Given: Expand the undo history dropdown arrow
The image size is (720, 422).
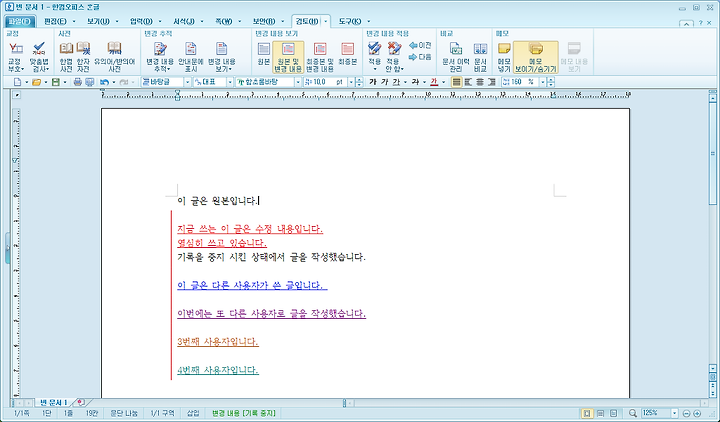Looking at the screenshot, I should [x=114, y=82].
